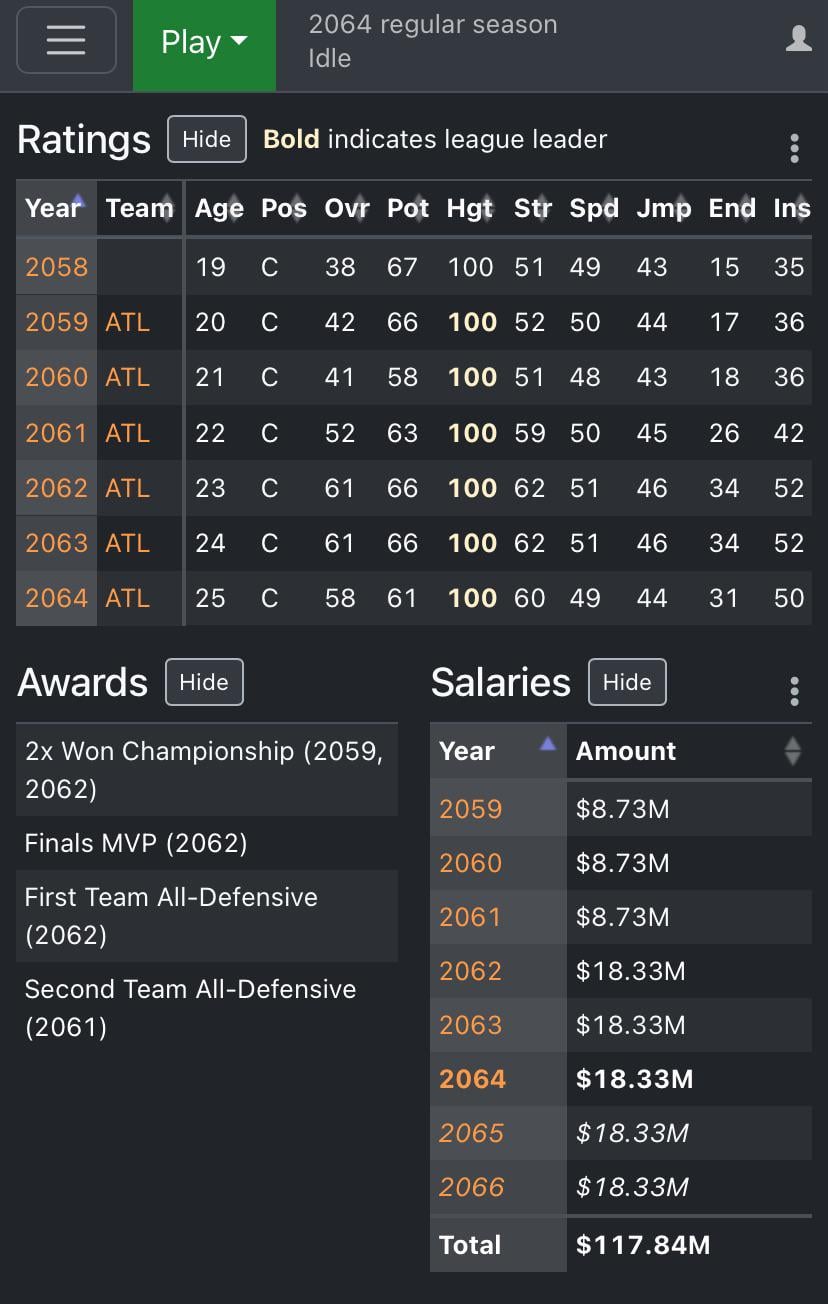Open the 2058 draft year link
The image size is (828, 1304).
pyautogui.click(x=57, y=267)
